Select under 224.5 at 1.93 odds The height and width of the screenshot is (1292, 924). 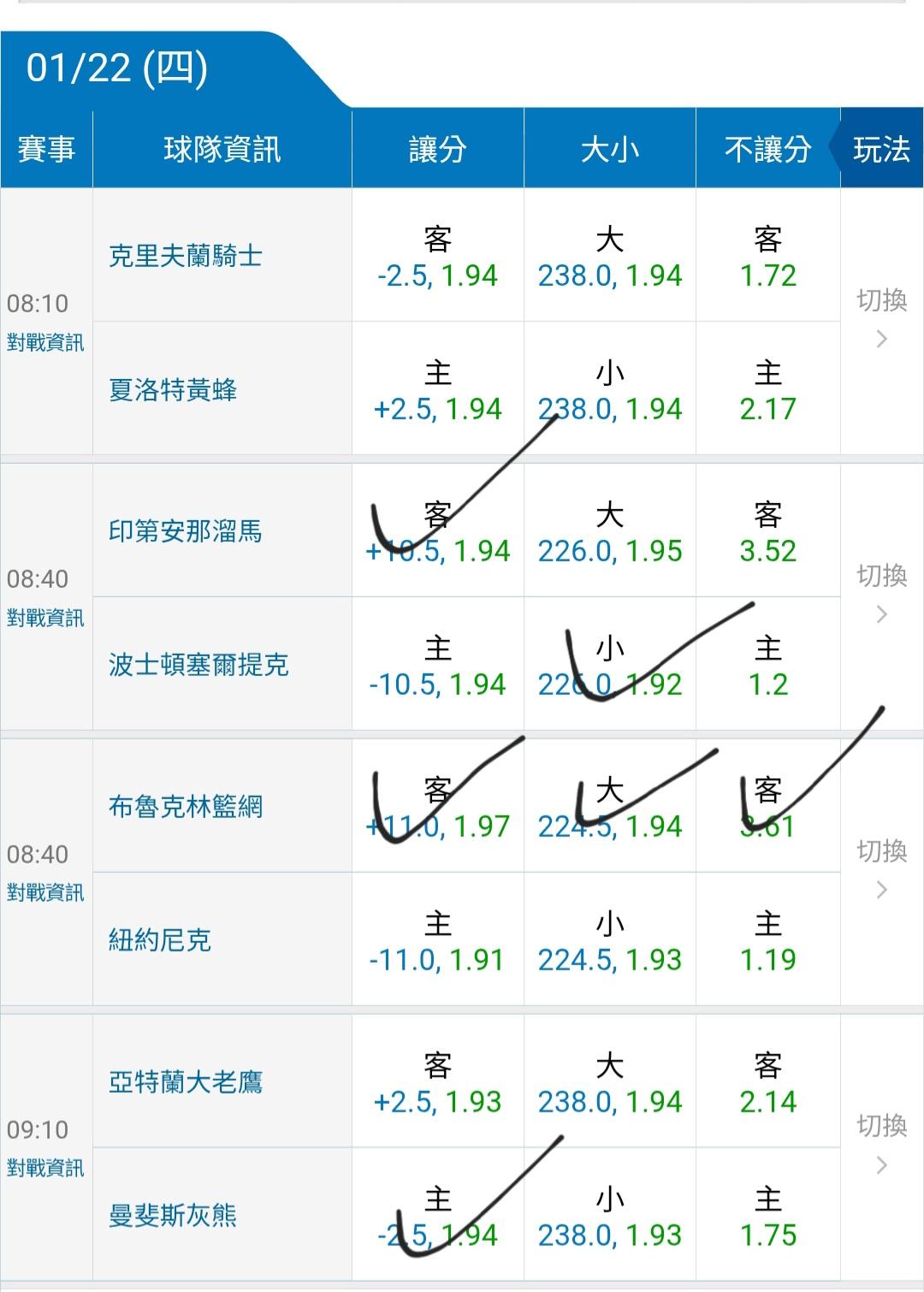pyautogui.click(x=609, y=940)
